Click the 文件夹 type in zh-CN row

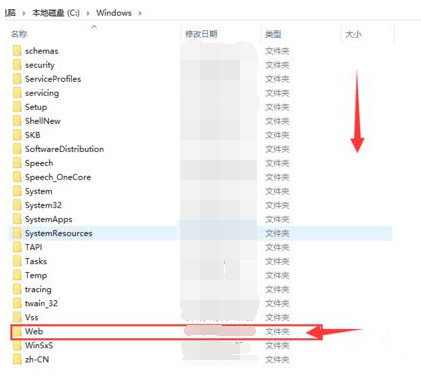point(277,359)
